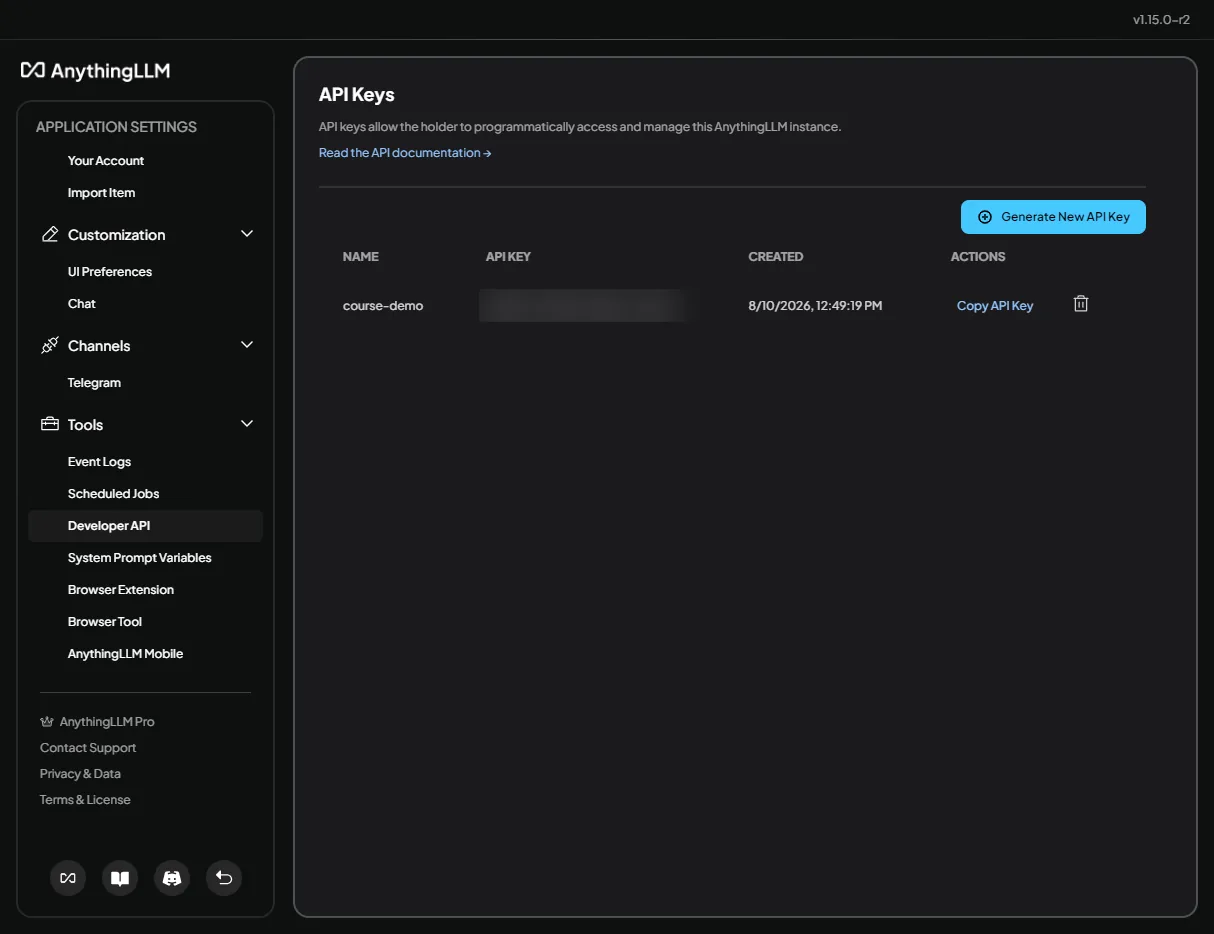Click the NAME column header
Image resolution: width=1214 pixels, height=934 pixels.
coord(360,256)
